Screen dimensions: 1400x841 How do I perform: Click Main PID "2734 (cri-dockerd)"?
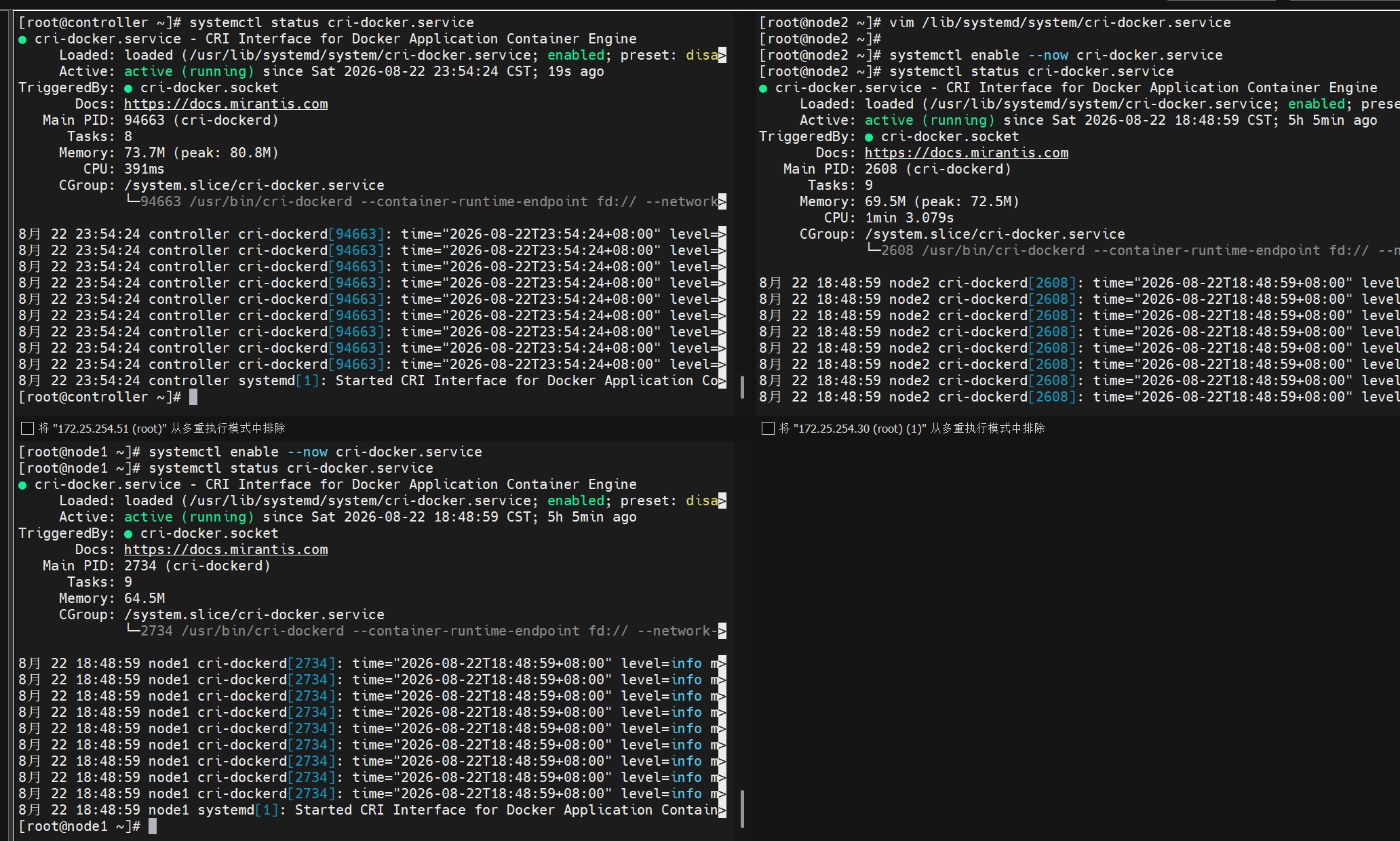click(x=197, y=566)
